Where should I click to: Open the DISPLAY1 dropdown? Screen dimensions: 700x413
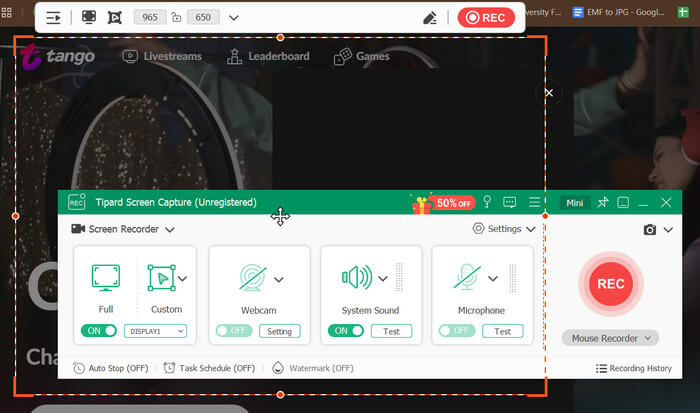click(155, 331)
